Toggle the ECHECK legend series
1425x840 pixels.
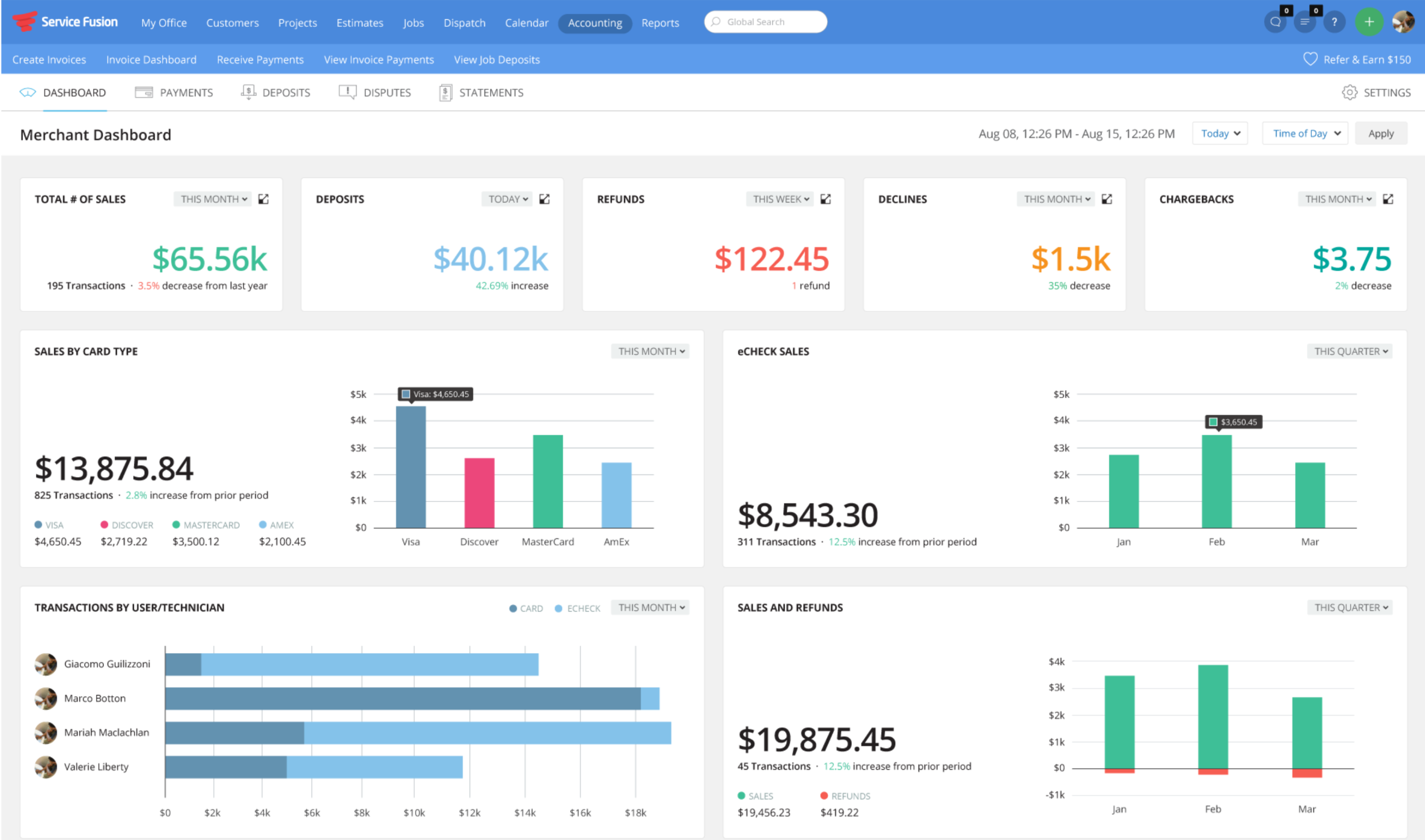[x=577, y=609]
